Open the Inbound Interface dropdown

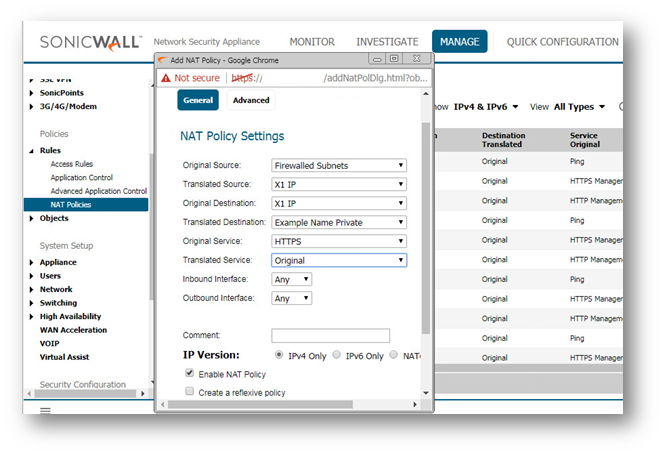[291, 279]
